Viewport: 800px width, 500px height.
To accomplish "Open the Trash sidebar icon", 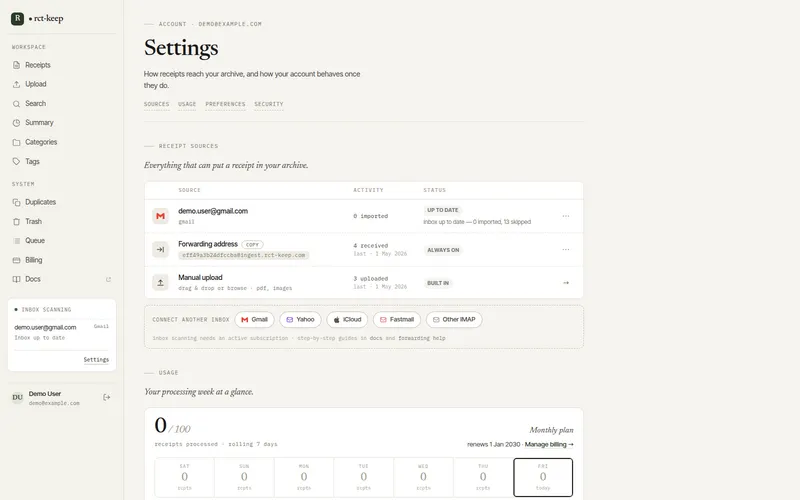I will coord(16,221).
